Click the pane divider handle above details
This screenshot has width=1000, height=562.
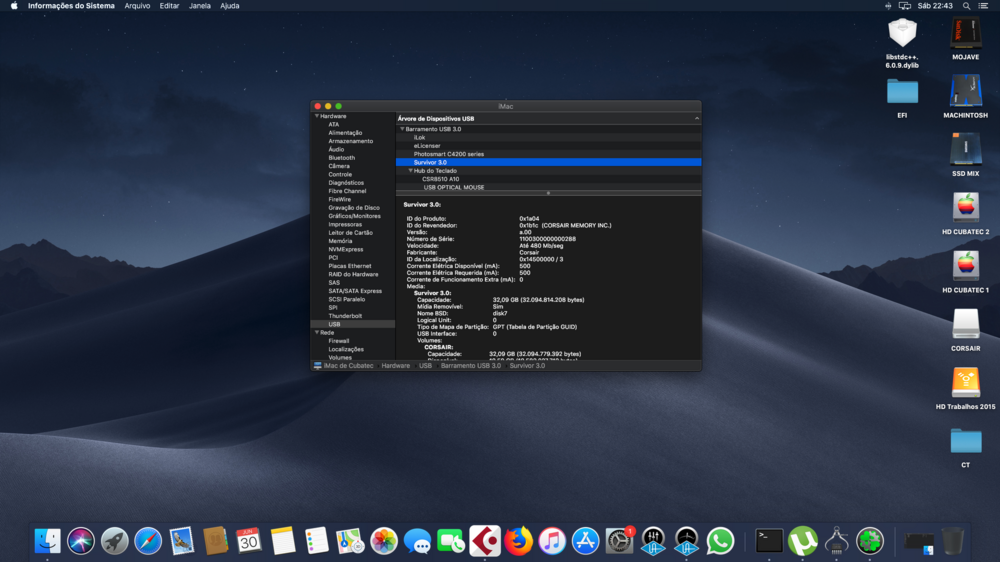point(547,192)
